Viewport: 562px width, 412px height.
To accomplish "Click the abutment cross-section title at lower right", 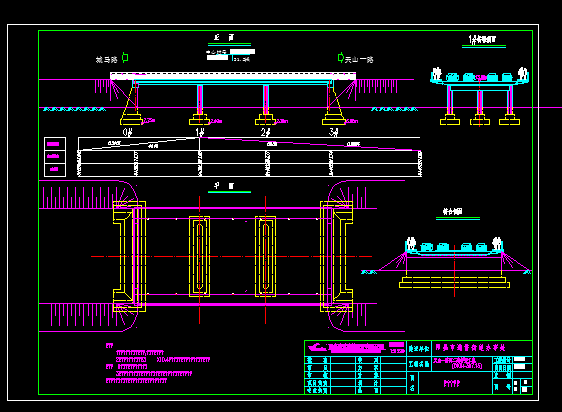I will 453,212.
